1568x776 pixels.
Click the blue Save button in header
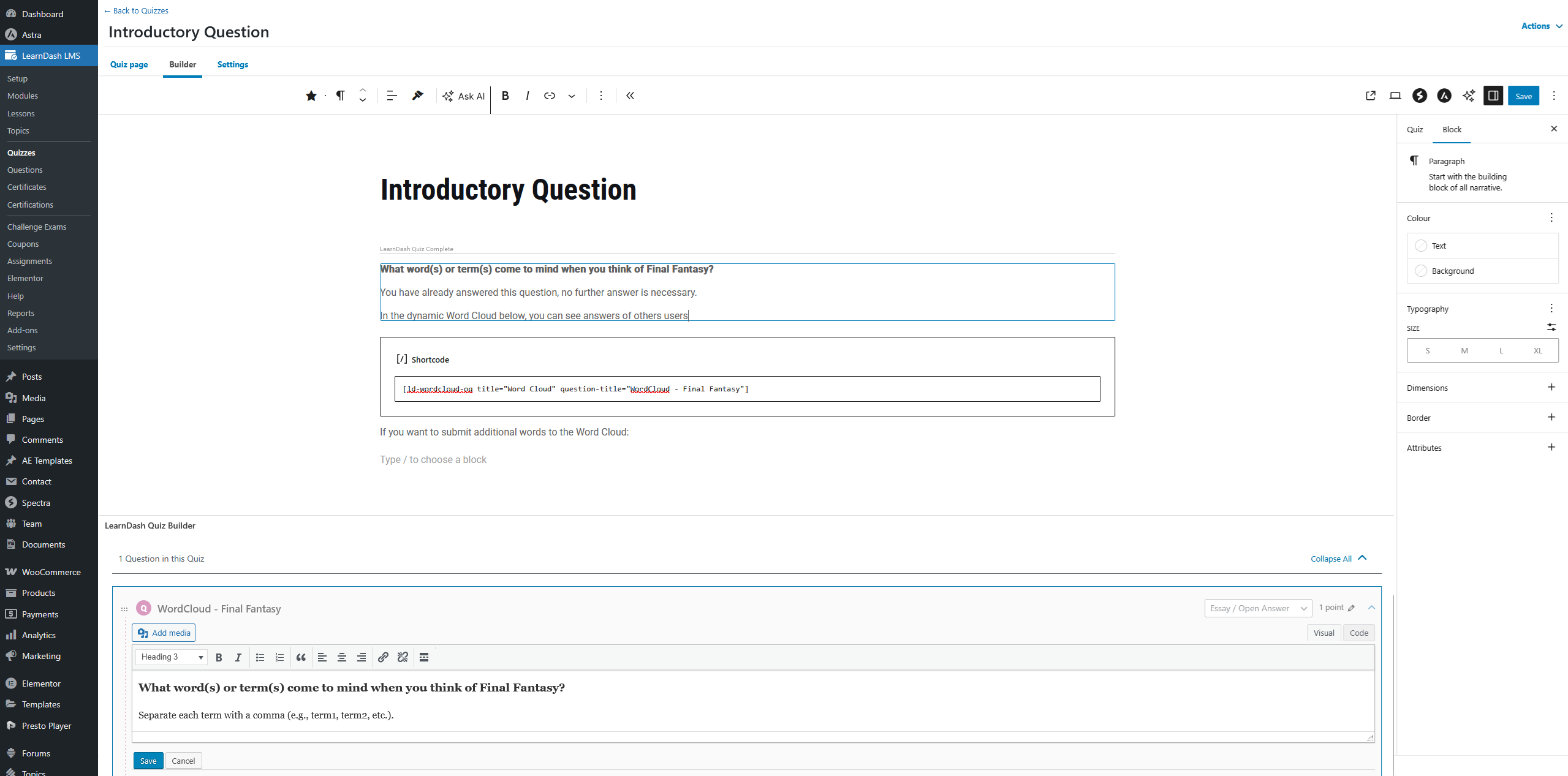pyautogui.click(x=1523, y=96)
